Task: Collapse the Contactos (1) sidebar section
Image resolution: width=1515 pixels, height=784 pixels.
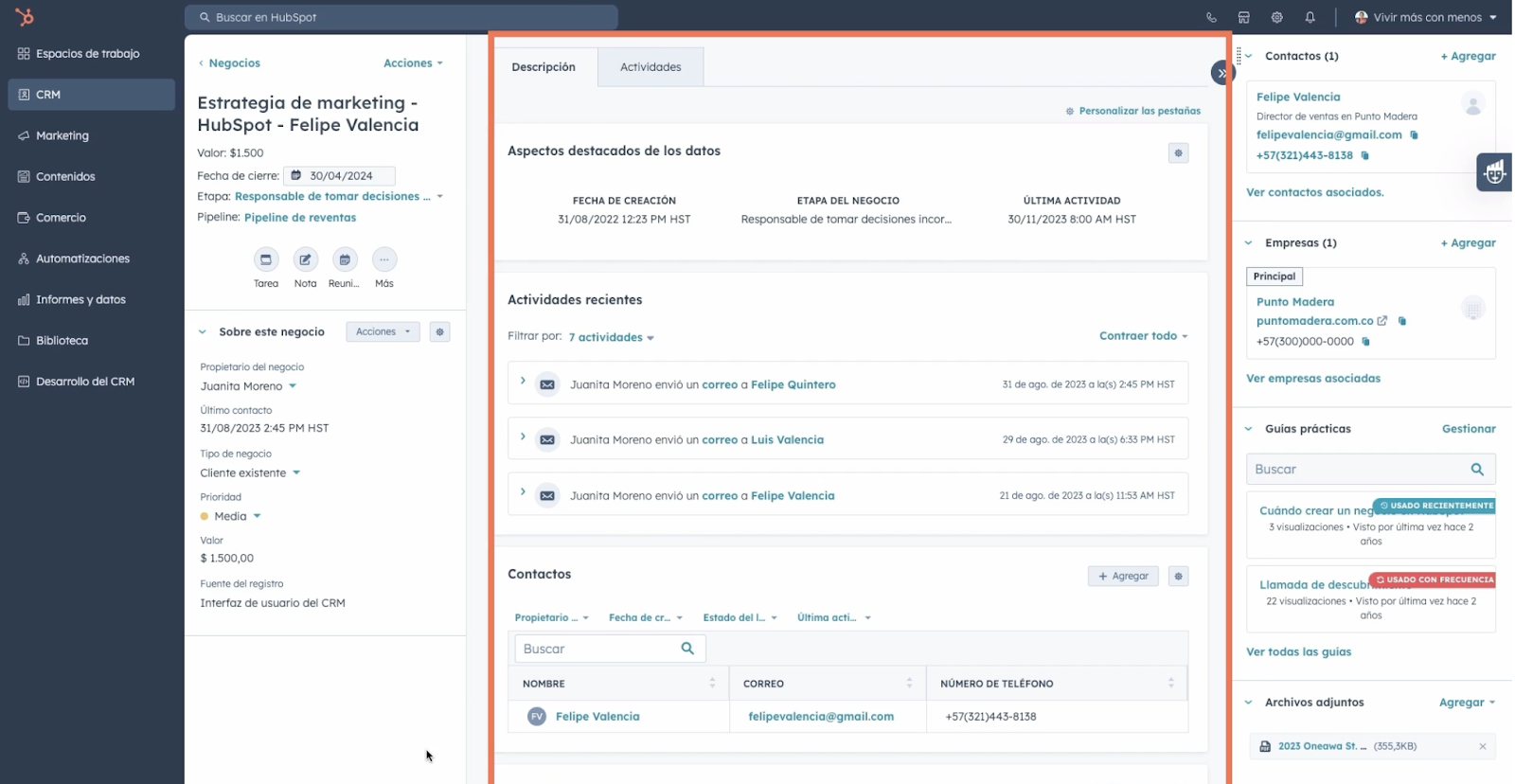Action: [x=1249, y=57]
